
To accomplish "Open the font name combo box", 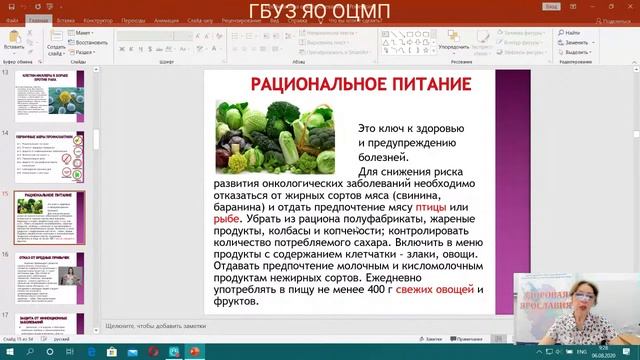I will (145, 36).
